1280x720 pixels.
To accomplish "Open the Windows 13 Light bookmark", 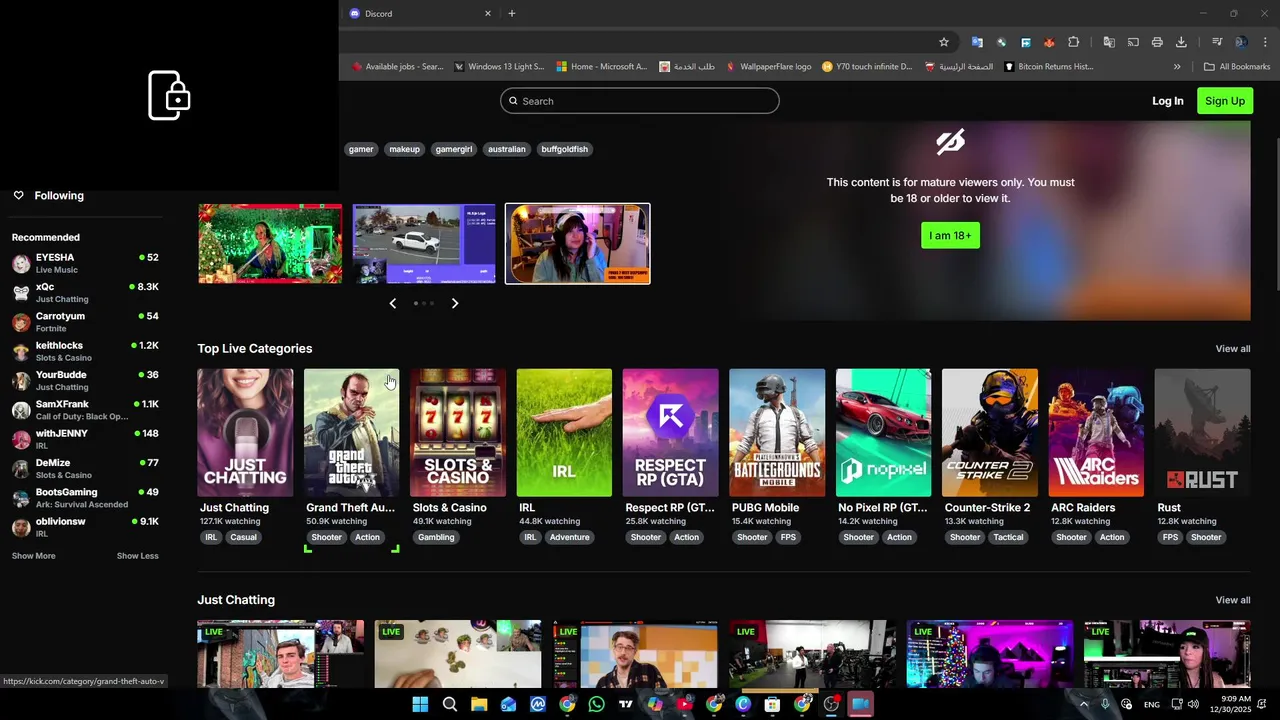I will pos(499,67).
